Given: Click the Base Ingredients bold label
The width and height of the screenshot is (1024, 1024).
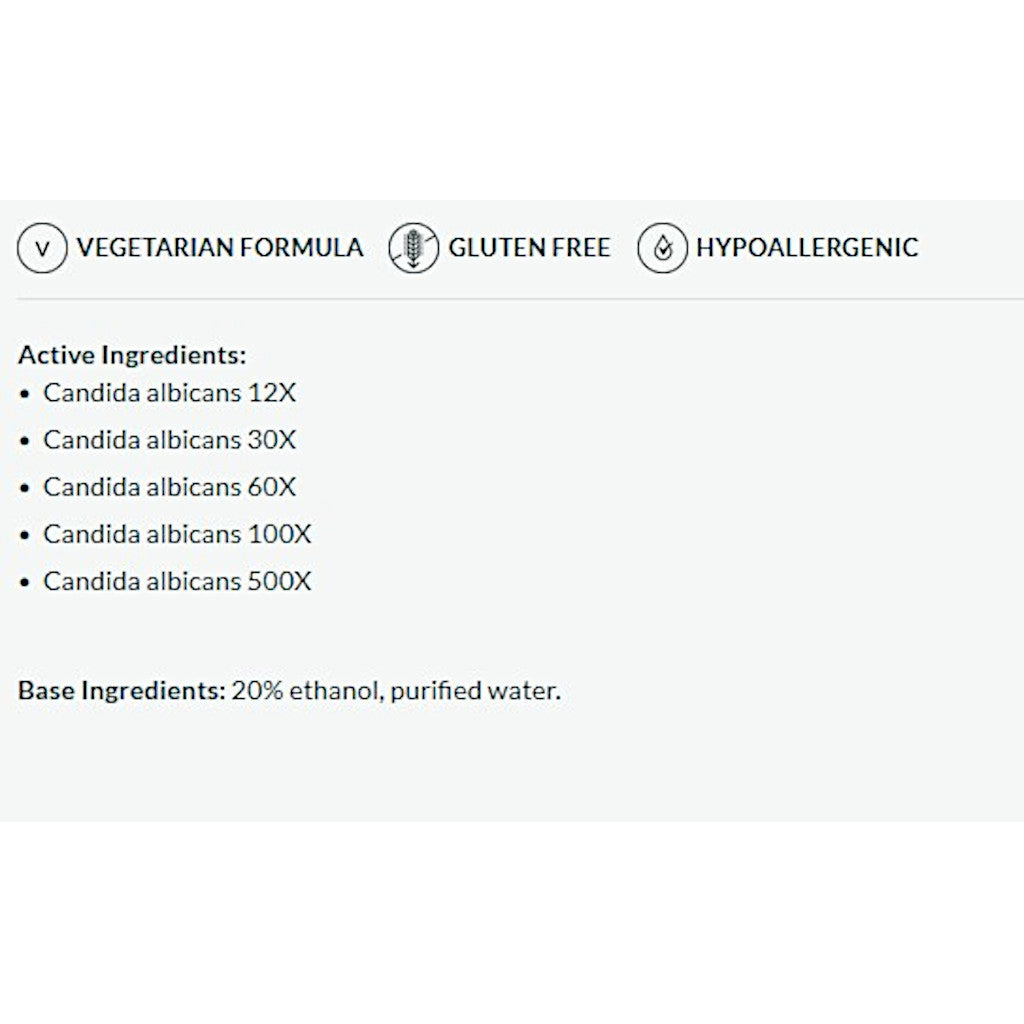Looking at the screenshot, I should pyautogui.click(x=122, y=691).
